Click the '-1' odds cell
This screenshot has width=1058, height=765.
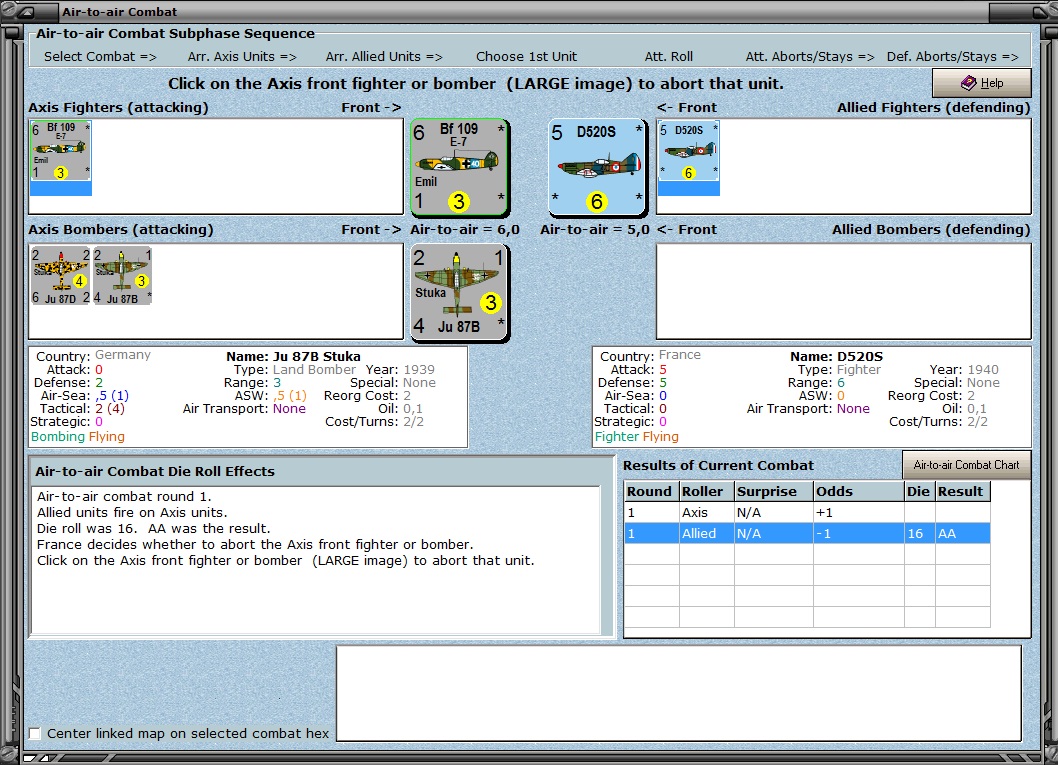point(859,534)
